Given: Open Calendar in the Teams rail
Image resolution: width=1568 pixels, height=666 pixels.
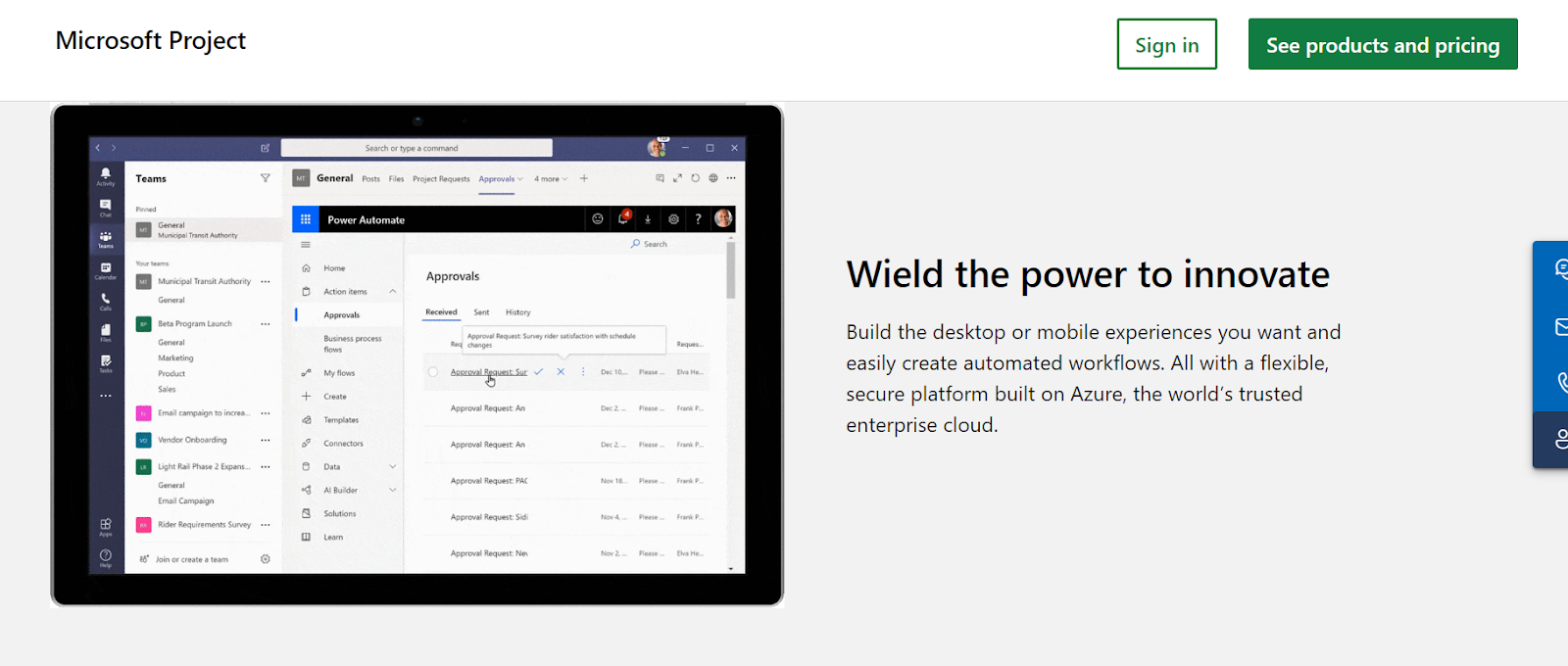Looking at the screenshot, I should tap(106, 270).
